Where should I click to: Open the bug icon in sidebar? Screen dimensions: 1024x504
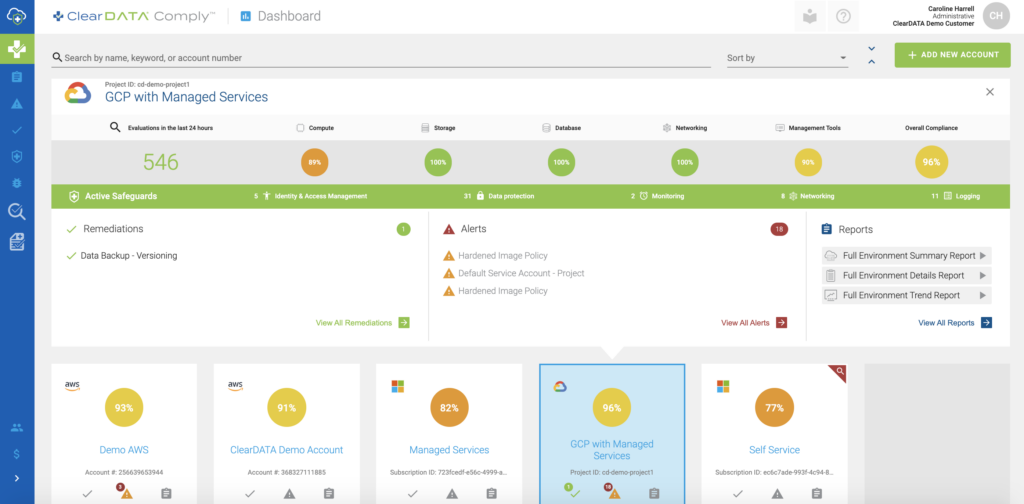pyautogui.click(x=17, y=183)
